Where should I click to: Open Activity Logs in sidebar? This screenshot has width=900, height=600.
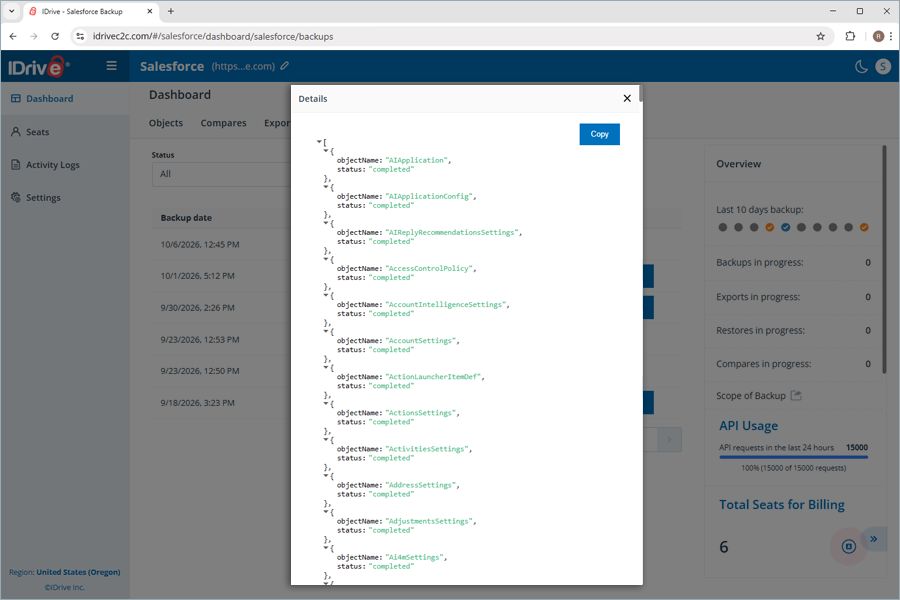(x=52, y=165)
